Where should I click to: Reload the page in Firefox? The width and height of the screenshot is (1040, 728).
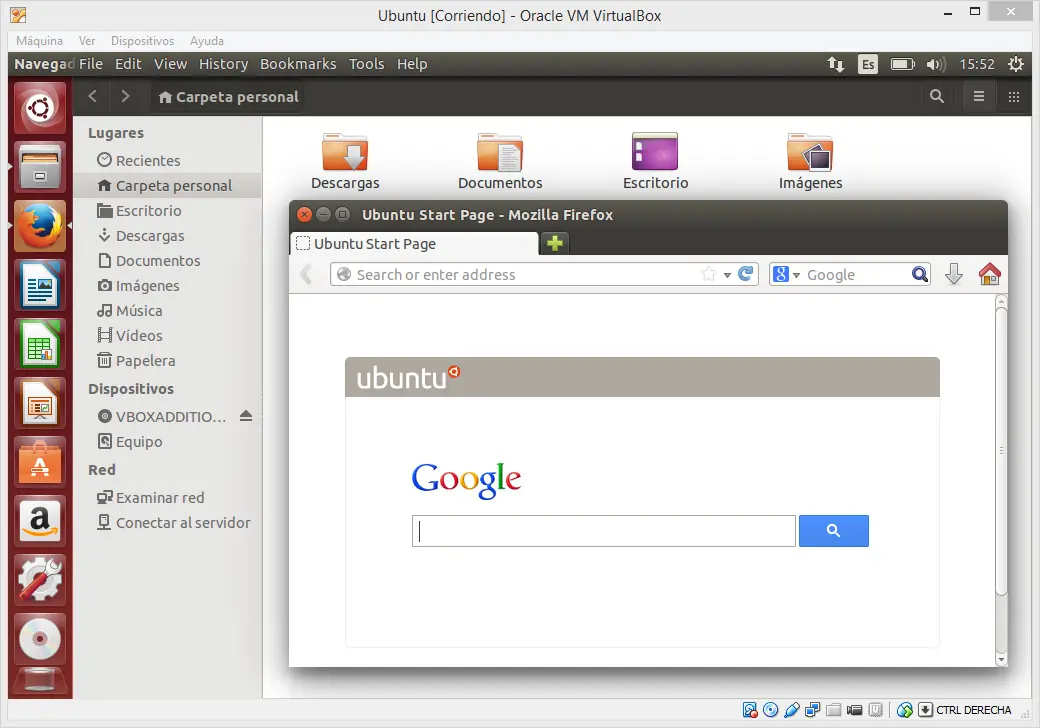(746, 274)
